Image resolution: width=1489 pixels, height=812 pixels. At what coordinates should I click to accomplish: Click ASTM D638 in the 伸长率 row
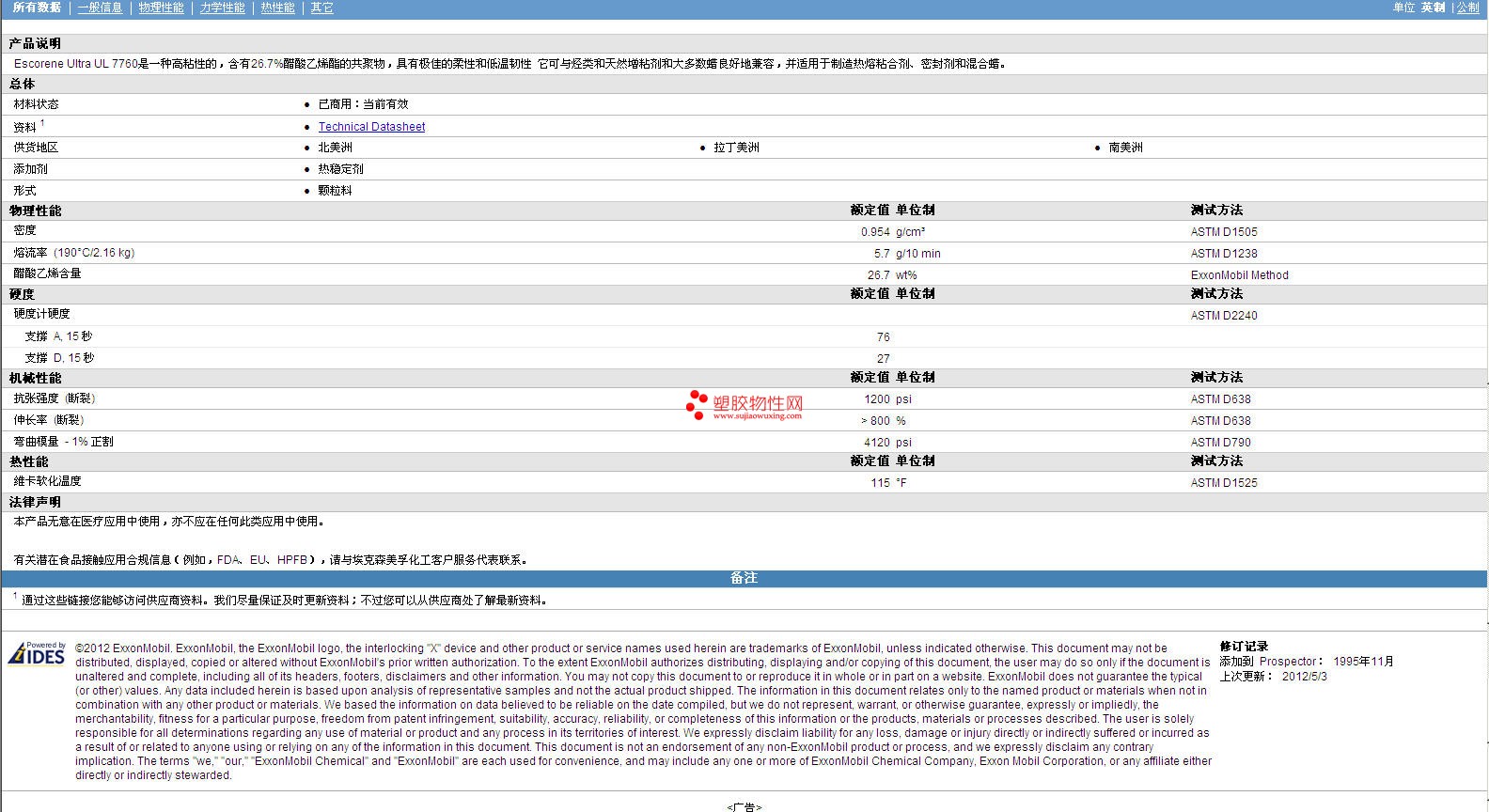[x=1220, y=421]
